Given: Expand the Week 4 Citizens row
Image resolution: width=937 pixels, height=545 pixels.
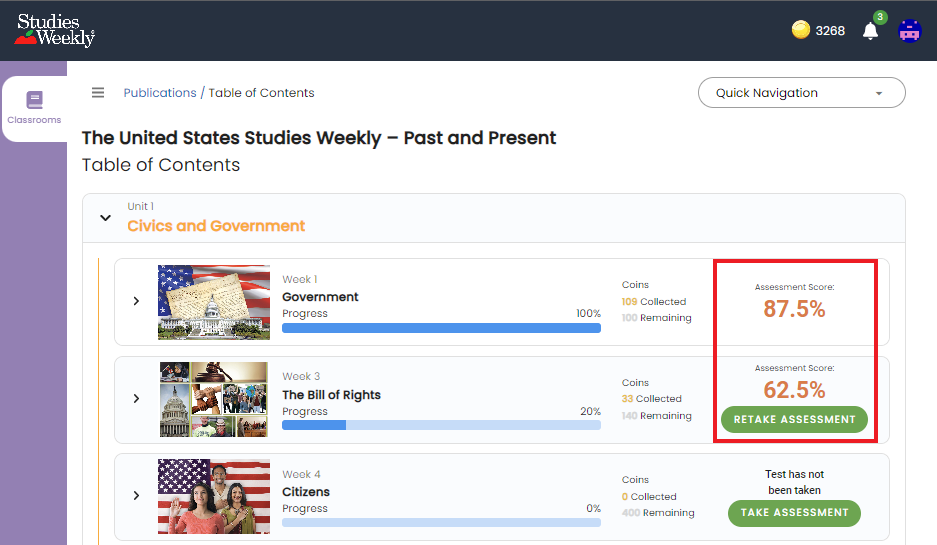Looking at the screenshot, I should point(136,495).
